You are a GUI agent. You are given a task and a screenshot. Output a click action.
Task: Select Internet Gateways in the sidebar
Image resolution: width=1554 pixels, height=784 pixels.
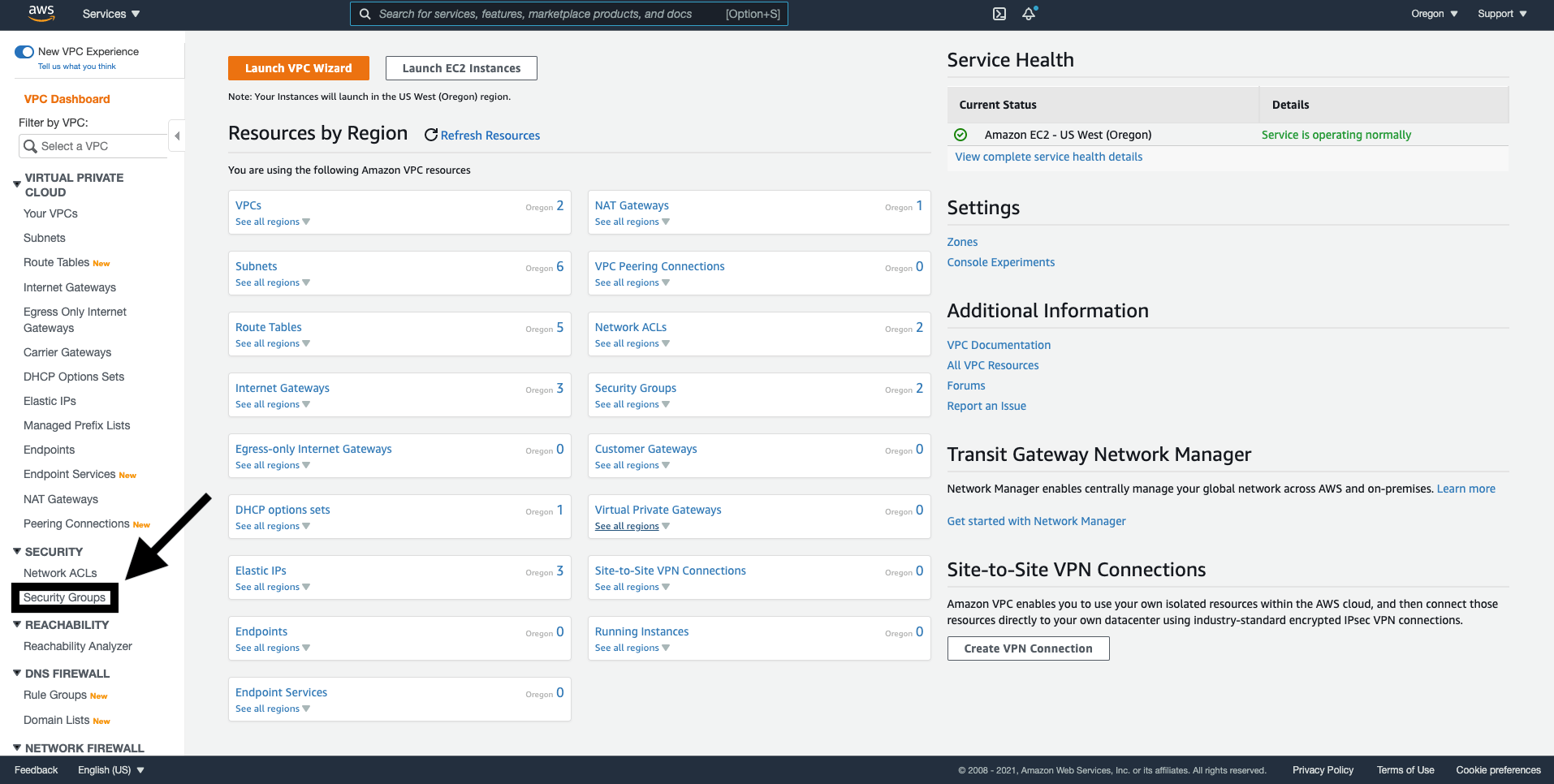point(70,287)
